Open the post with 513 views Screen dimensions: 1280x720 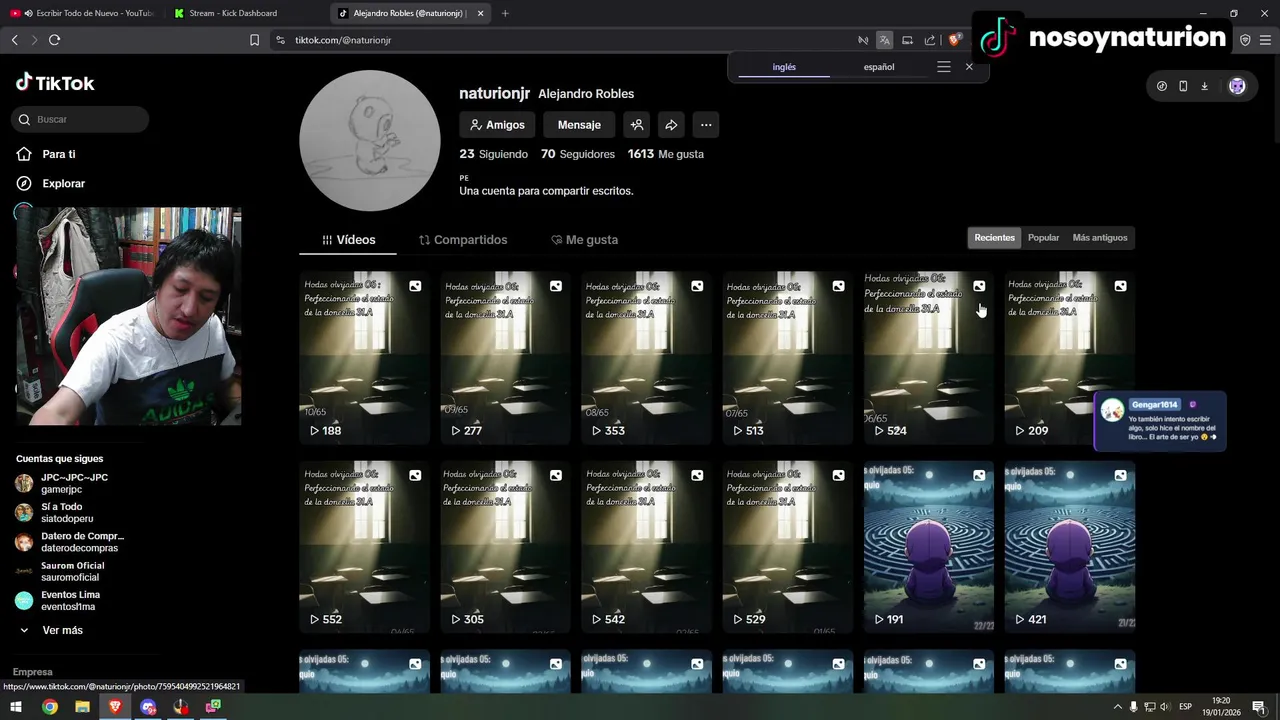pos(788,358)
